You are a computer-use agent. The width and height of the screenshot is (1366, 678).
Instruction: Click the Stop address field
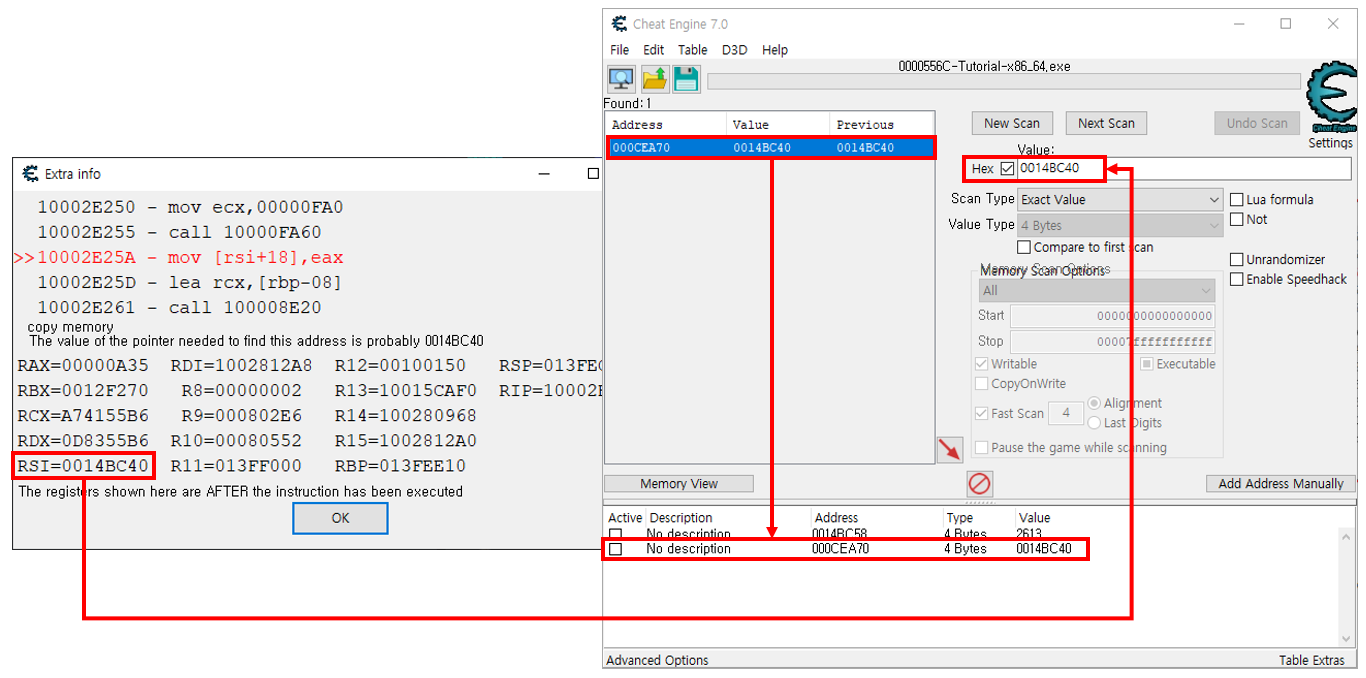pos(1112,341)
